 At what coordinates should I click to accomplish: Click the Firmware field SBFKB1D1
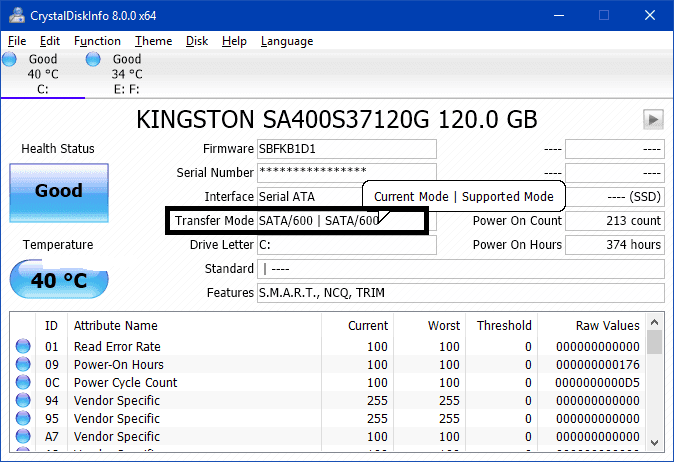346,149
